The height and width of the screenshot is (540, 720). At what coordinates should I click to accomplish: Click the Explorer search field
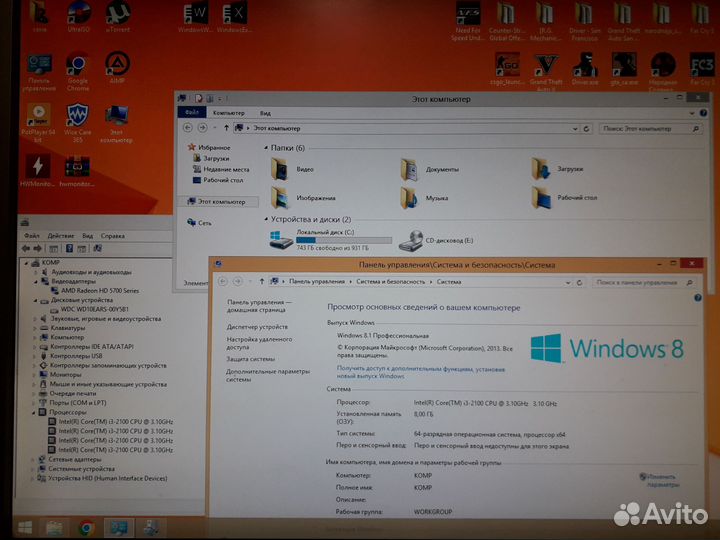pyautogui.click(x=651, y=129)
